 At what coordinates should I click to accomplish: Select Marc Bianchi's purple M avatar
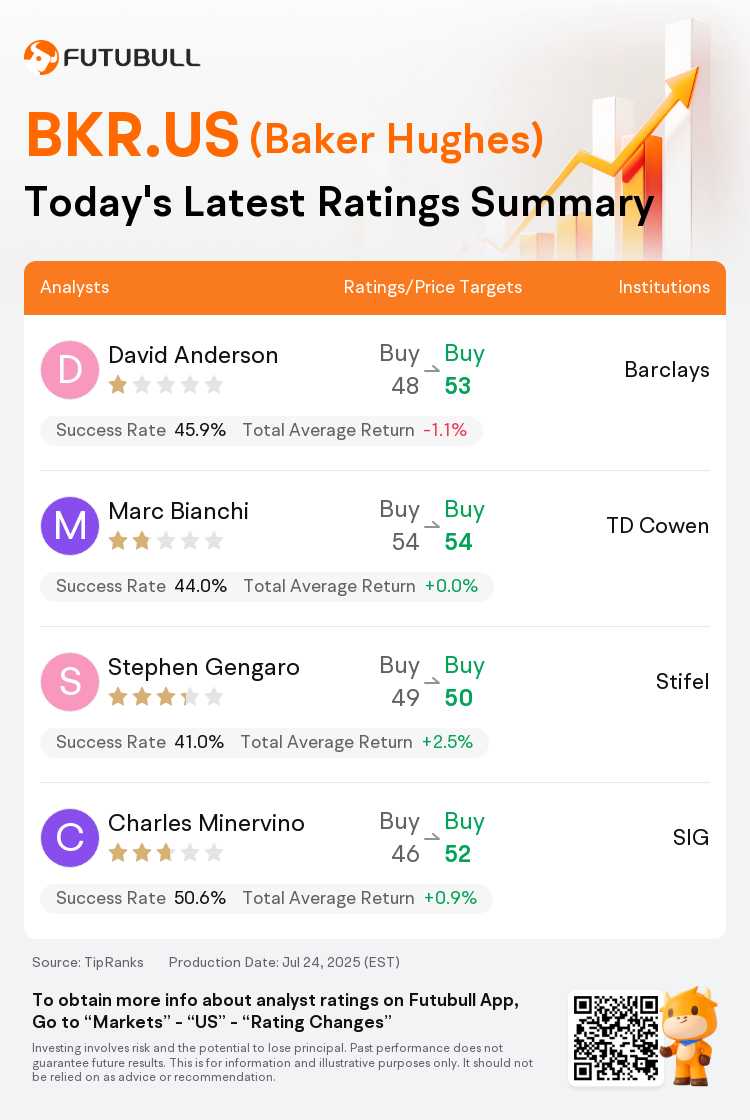click(x=69, y=526)
